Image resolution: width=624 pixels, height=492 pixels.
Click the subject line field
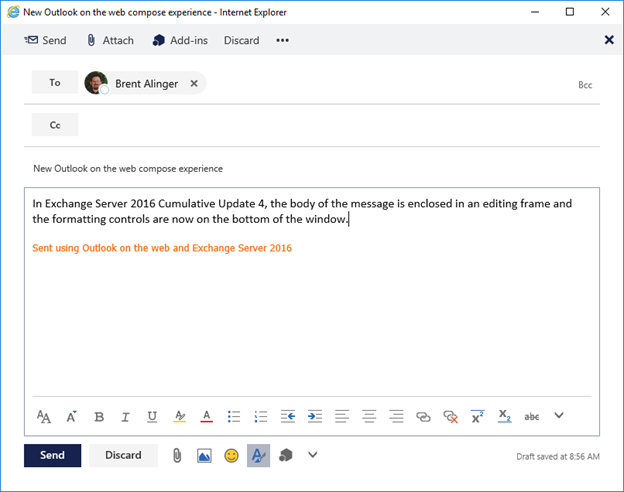point(312,168)
